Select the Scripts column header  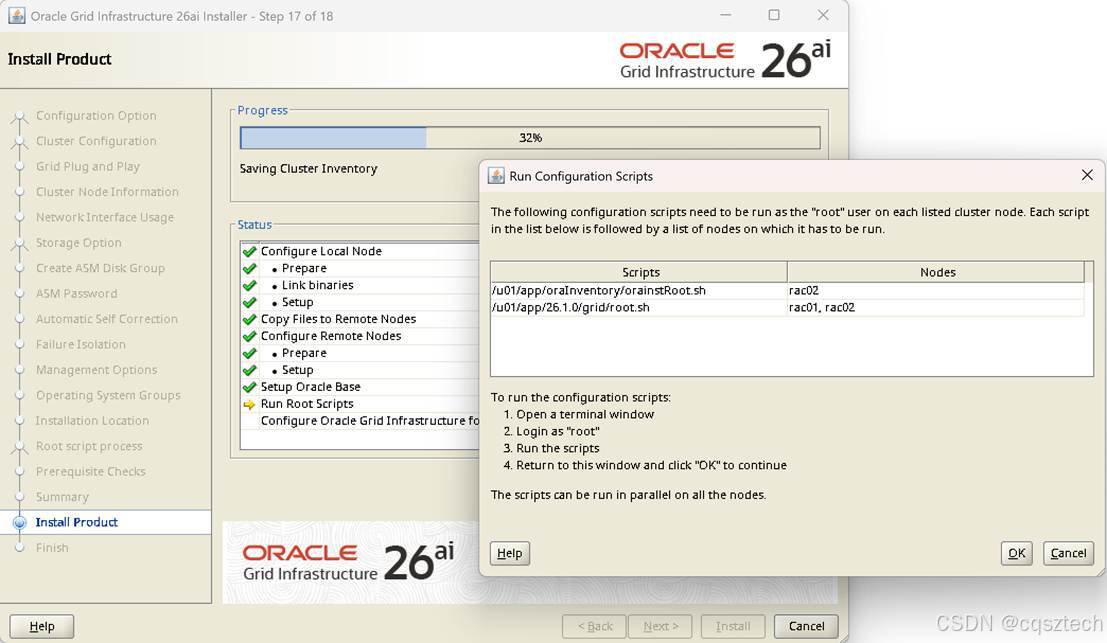(640, 272)
